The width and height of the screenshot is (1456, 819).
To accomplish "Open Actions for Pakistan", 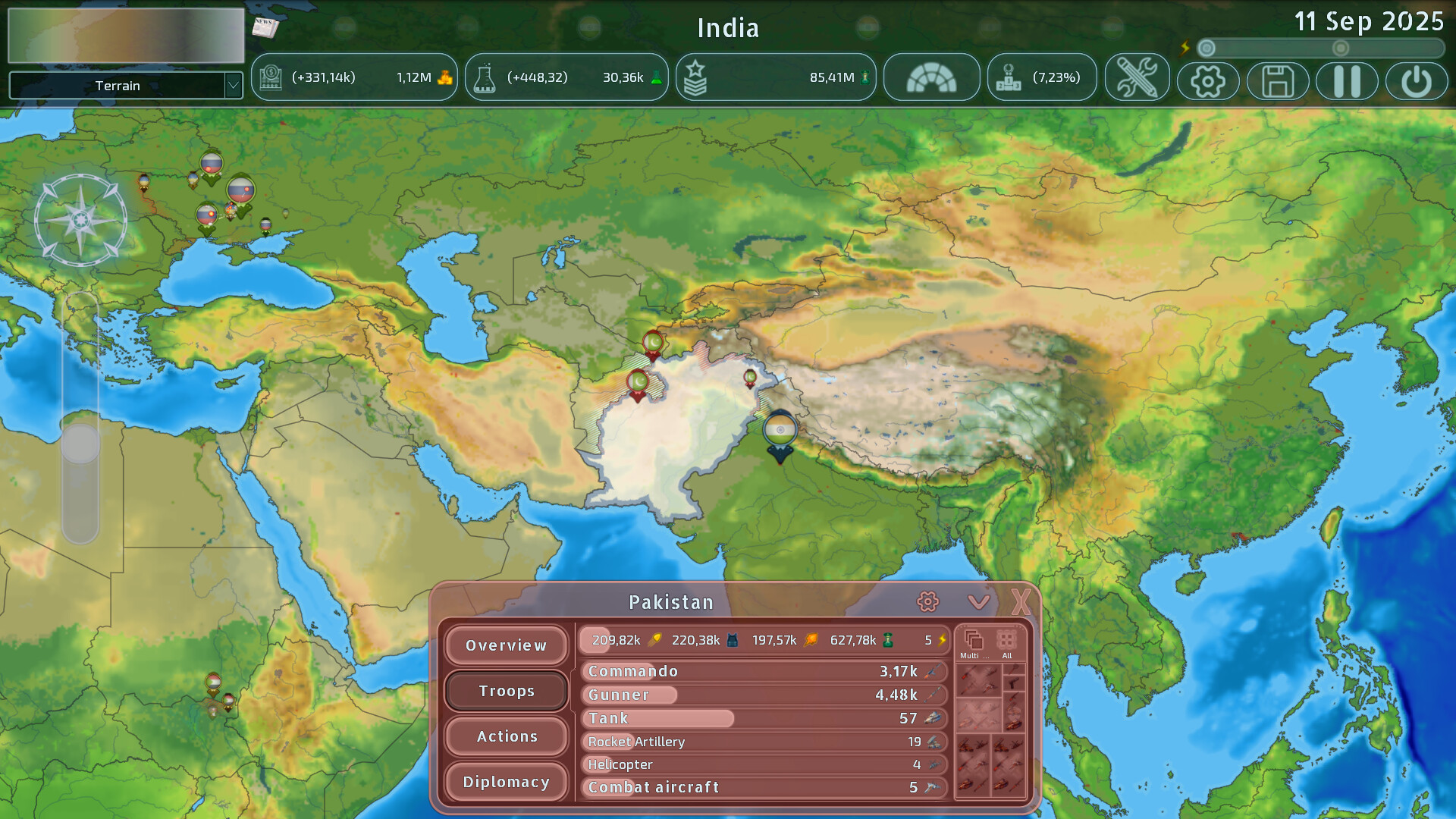I will click(506, 736).
